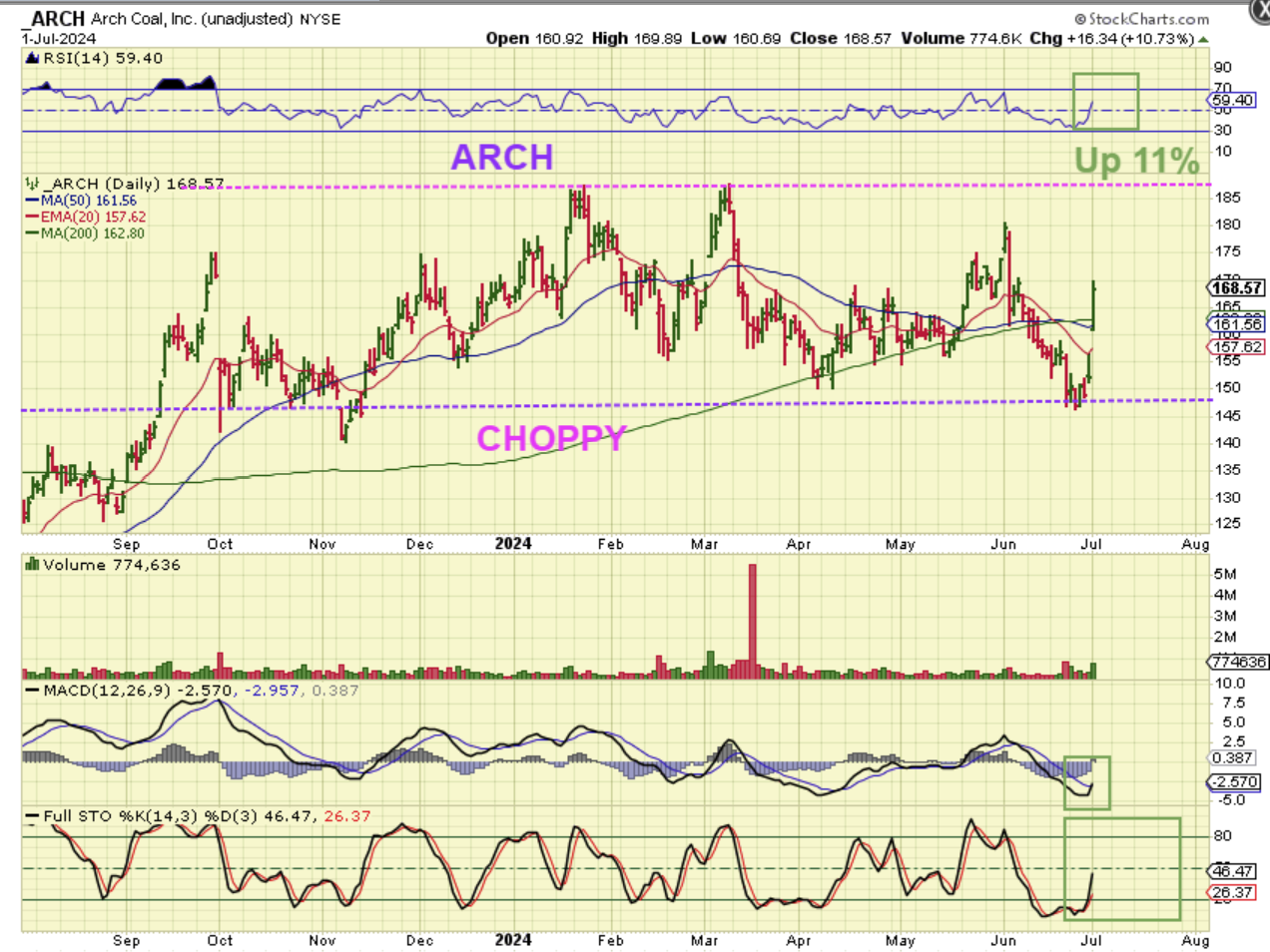Click '2M' on the volume scale
This screenshot has width=1270, height=952.
coord(1225,637)
